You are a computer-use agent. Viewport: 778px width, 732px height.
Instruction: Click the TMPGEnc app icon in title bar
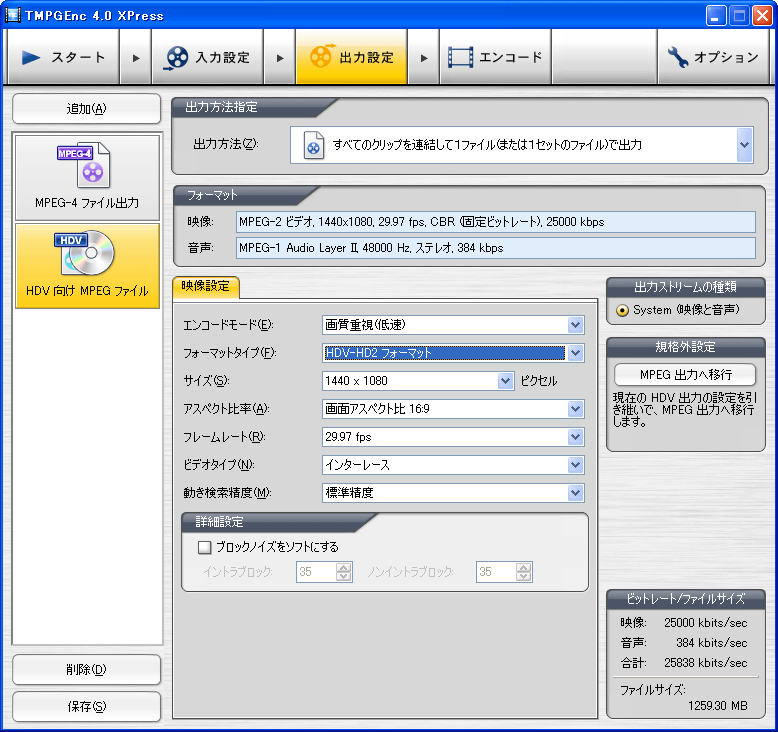point(12,15)
